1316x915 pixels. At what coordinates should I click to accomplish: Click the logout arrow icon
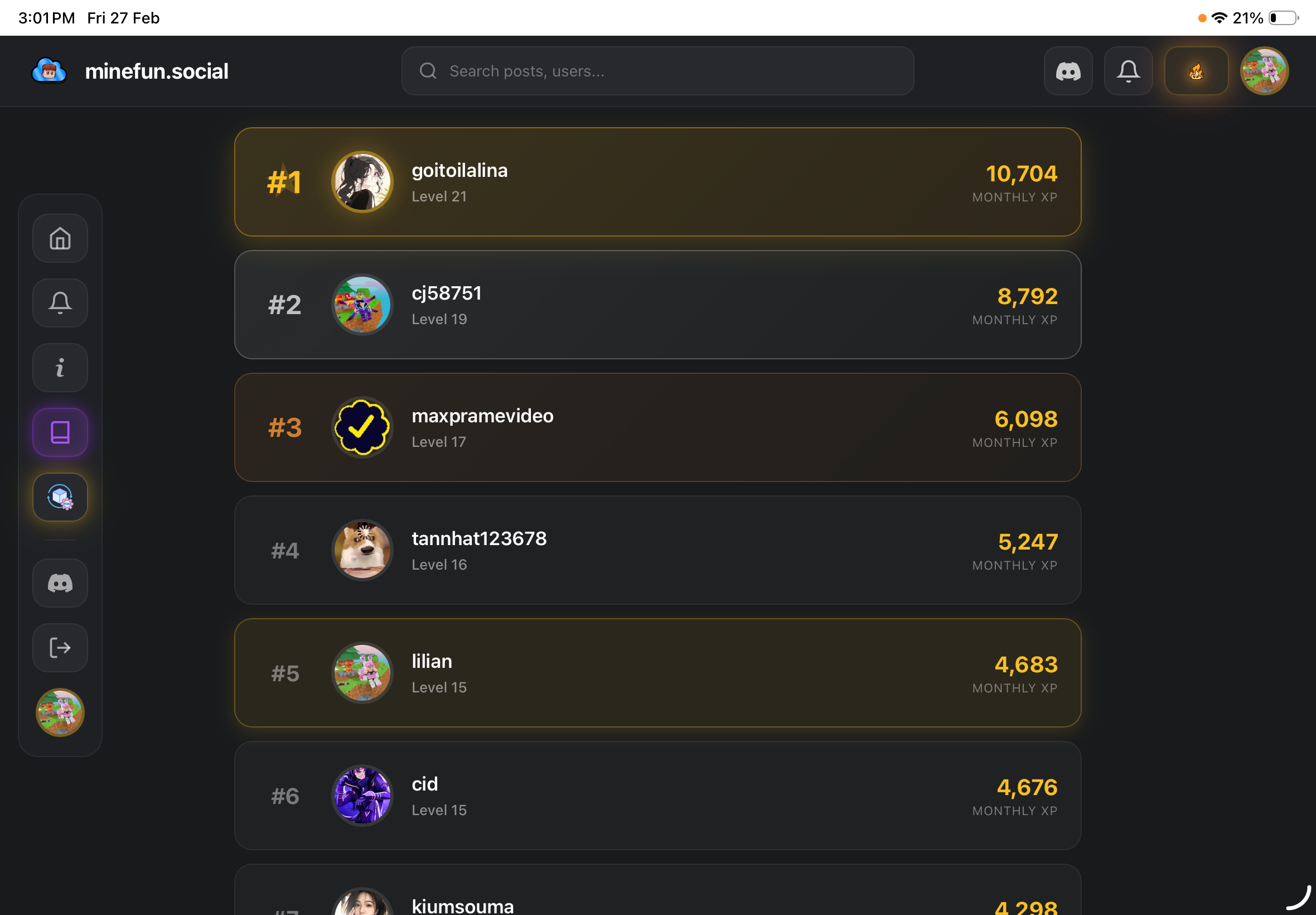(x=60, y=648)
